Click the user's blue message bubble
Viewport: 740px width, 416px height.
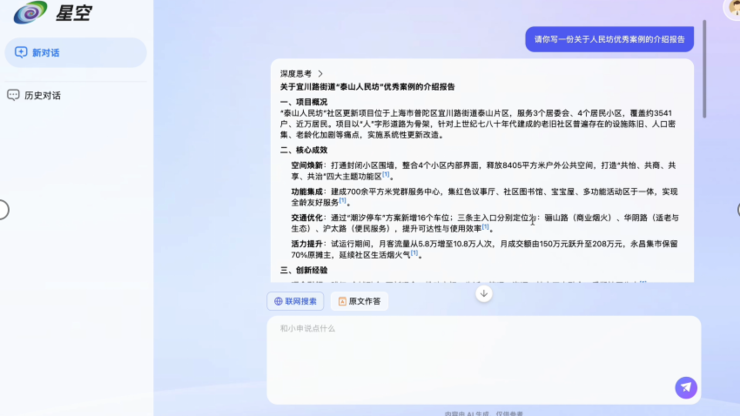click(609, 40)
